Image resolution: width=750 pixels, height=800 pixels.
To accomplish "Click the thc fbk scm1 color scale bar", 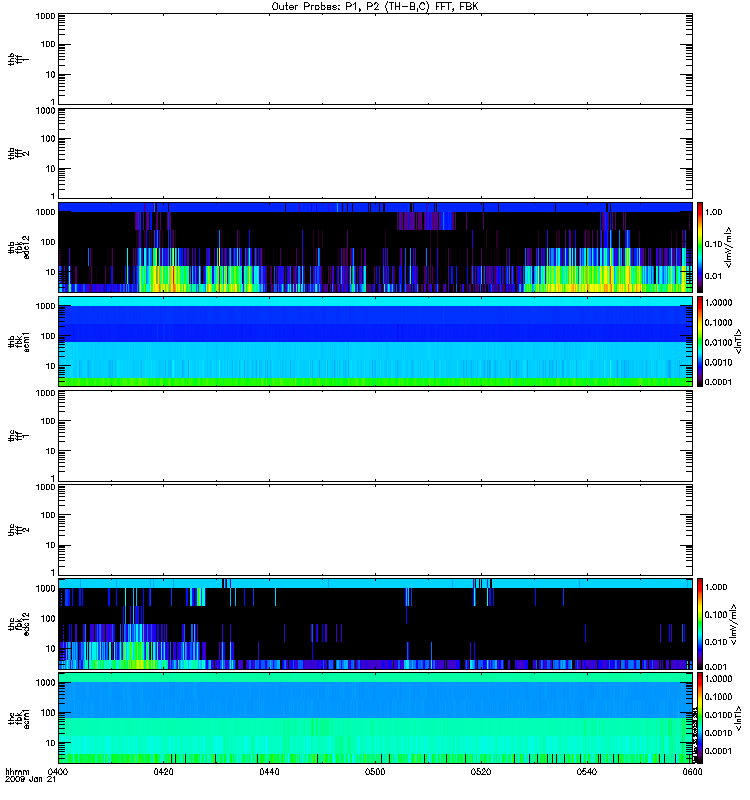I will [700, 718].
